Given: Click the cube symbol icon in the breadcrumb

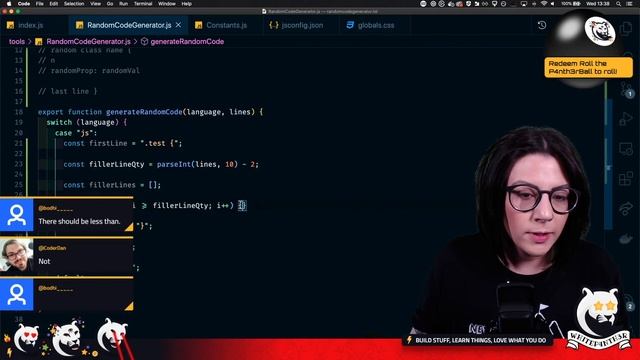Looking at the screenshot, I should click(144, 42).
